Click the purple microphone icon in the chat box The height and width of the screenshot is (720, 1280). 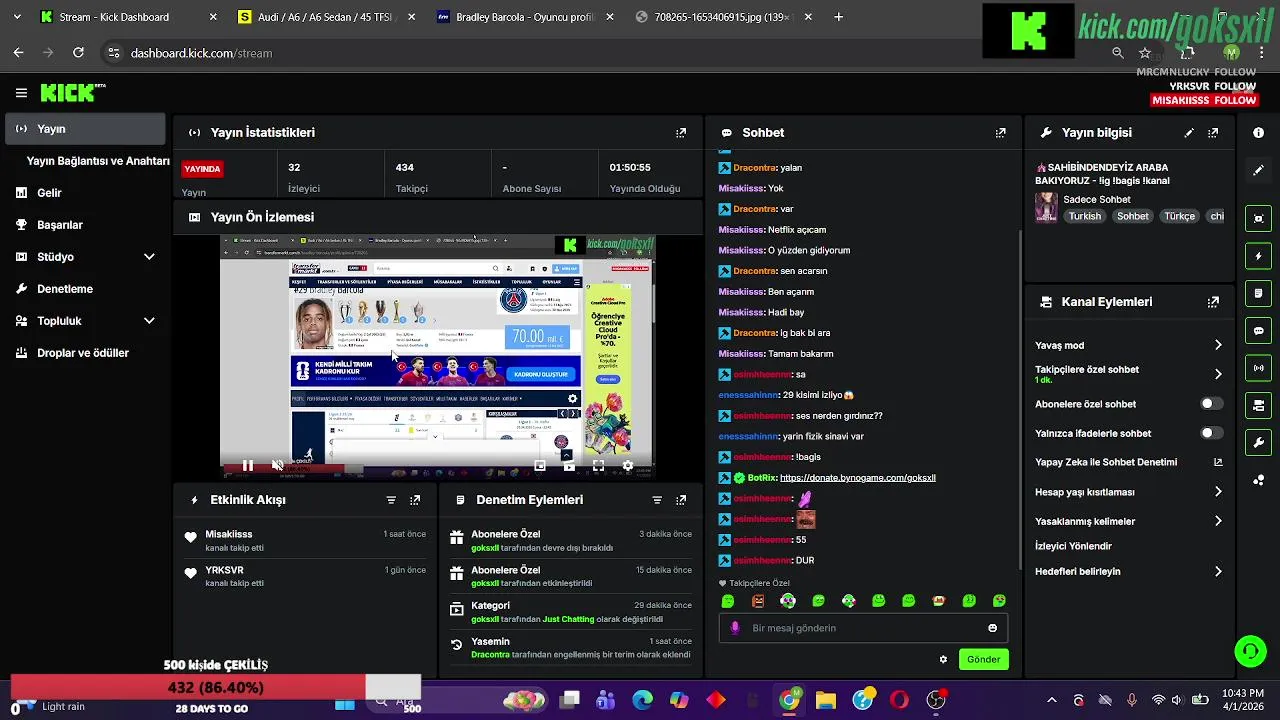click(x=735, y=628)
